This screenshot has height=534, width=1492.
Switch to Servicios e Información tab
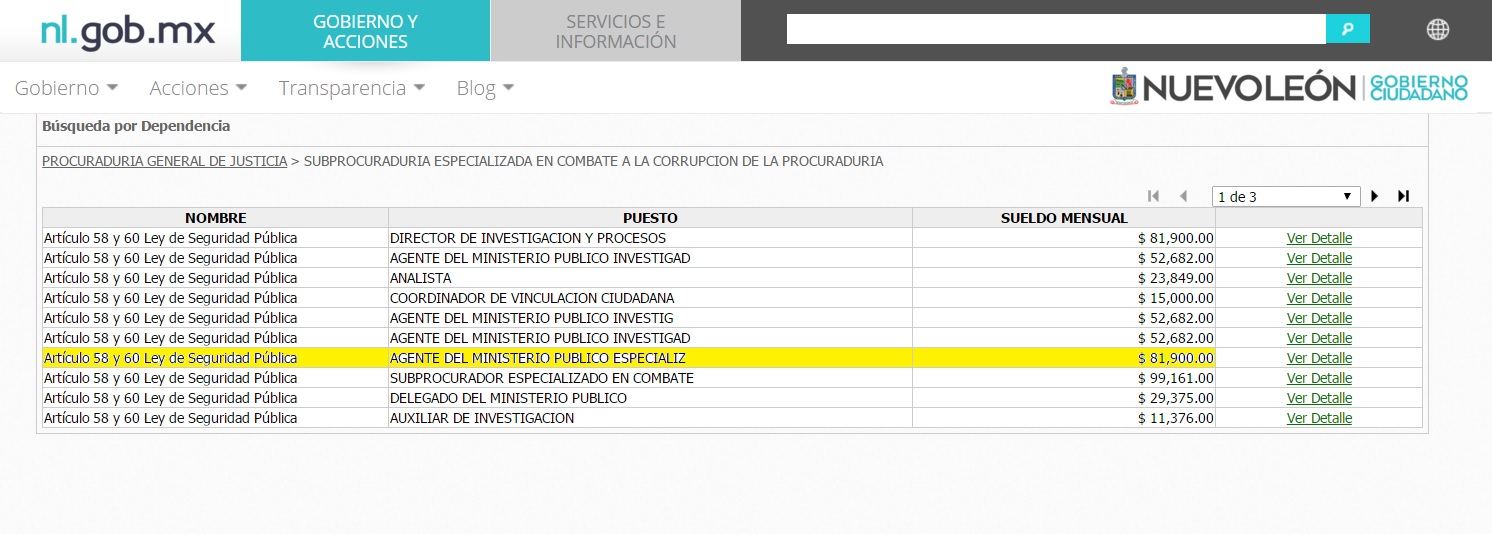tap(616, 31)
